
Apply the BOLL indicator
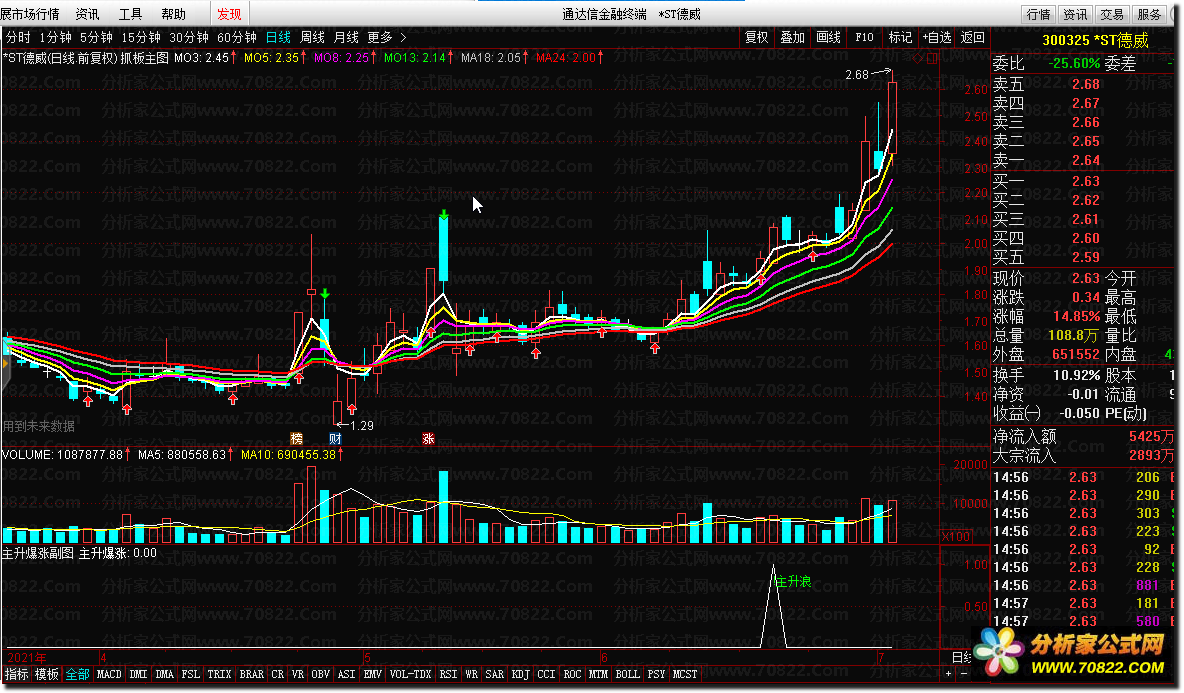(x=627, y=674)
